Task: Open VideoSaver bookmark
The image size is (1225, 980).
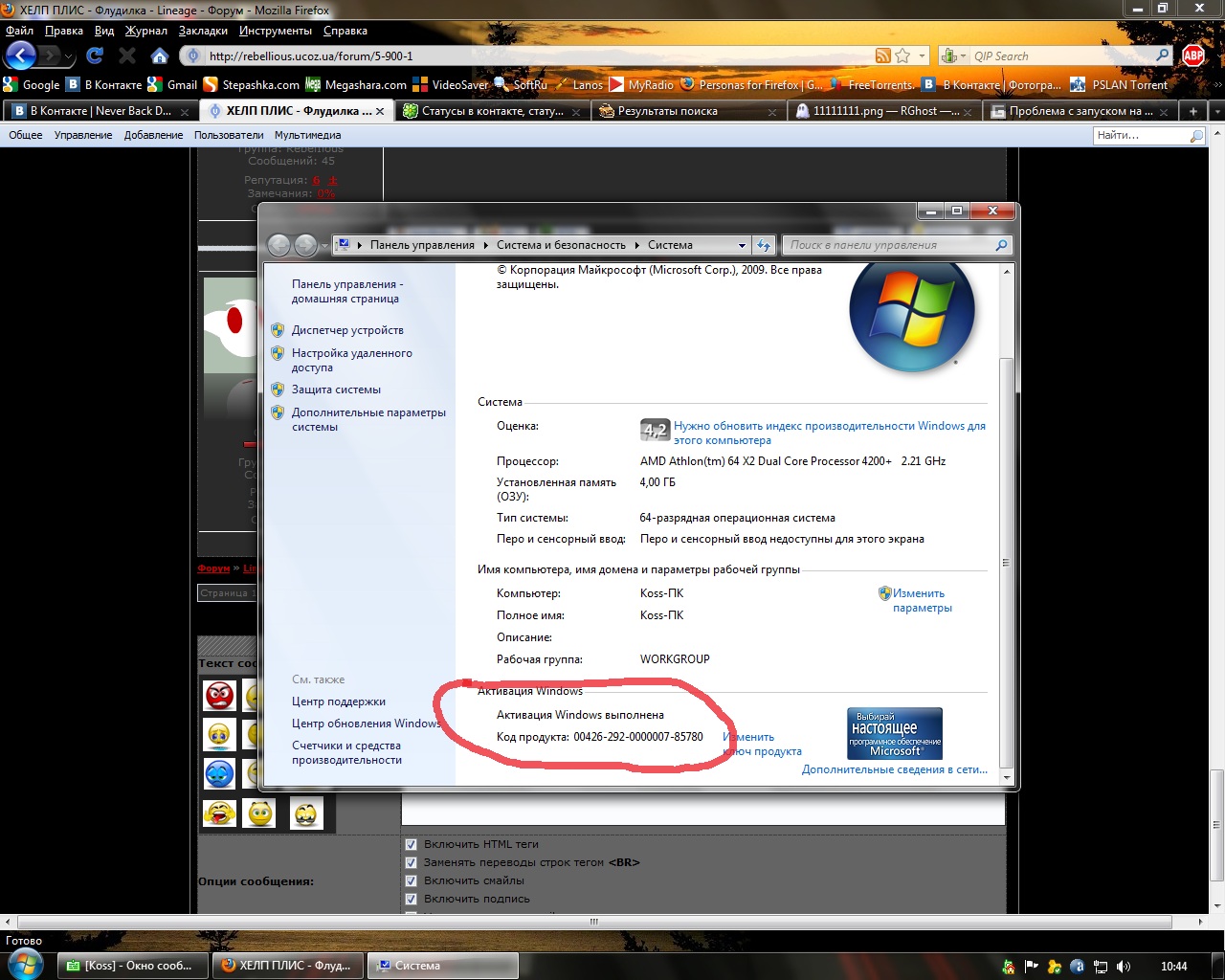Action: (451, 84)
